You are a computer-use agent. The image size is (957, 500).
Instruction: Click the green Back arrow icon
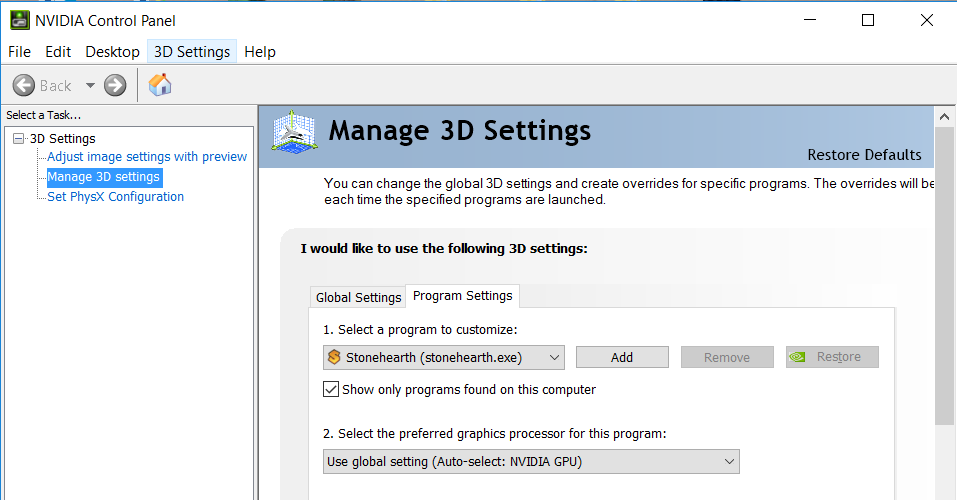click(24, 85)
